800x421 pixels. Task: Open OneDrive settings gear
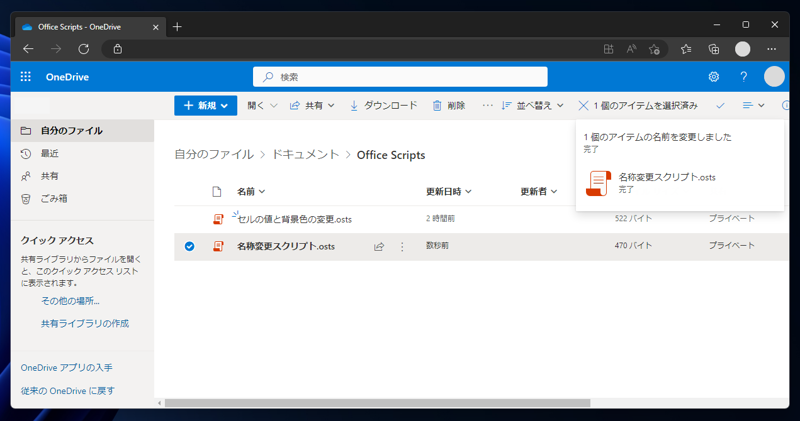[x=714, y=77]
